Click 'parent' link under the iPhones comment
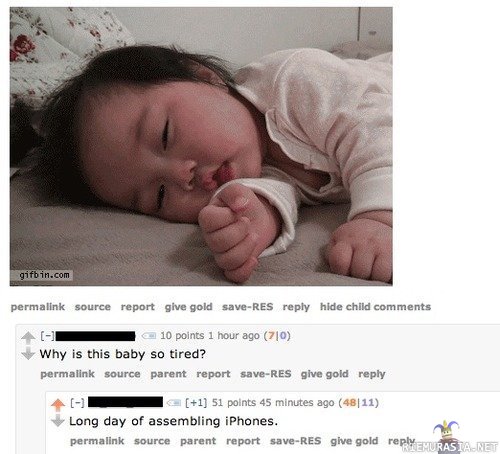The image size is (500, 454). [x=198, y=441]
